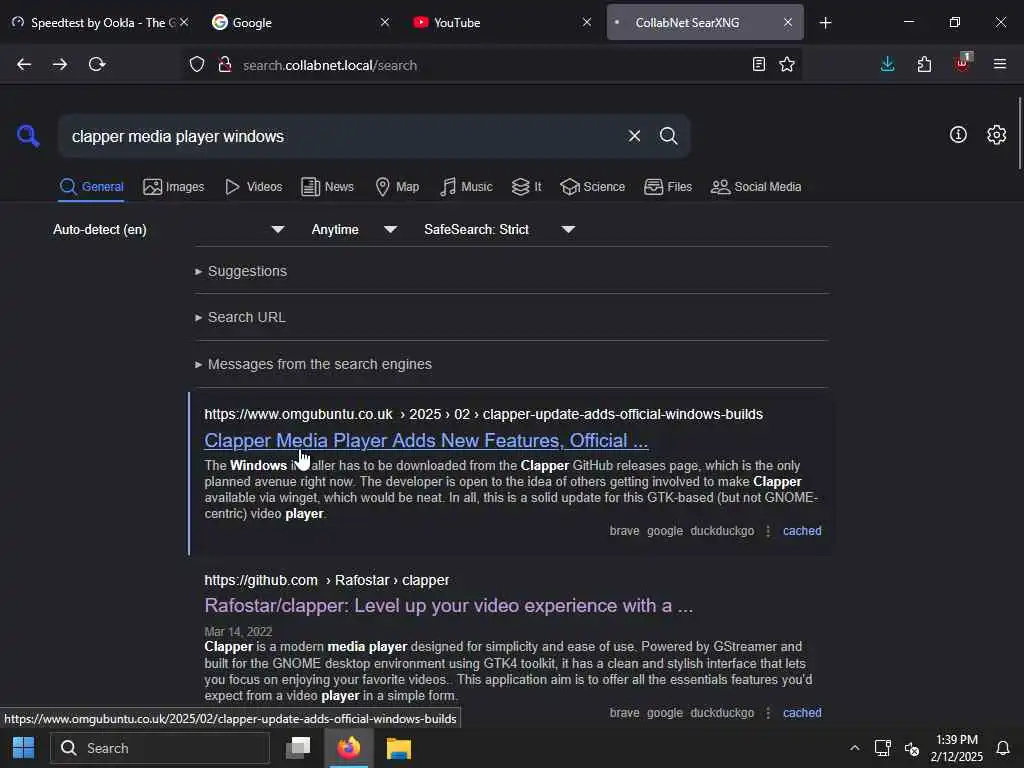Bookmark this page with the star icon

(x=787, y=64)
